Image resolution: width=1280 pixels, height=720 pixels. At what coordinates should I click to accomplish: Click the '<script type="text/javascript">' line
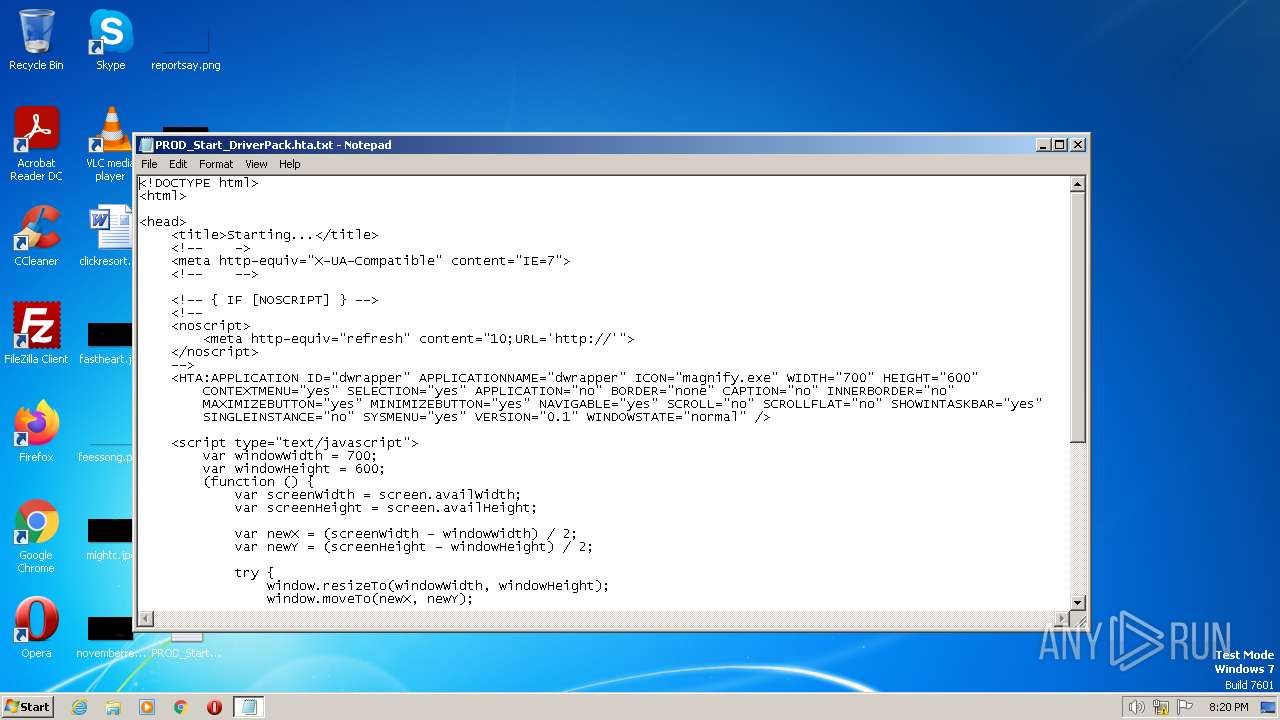295,443
